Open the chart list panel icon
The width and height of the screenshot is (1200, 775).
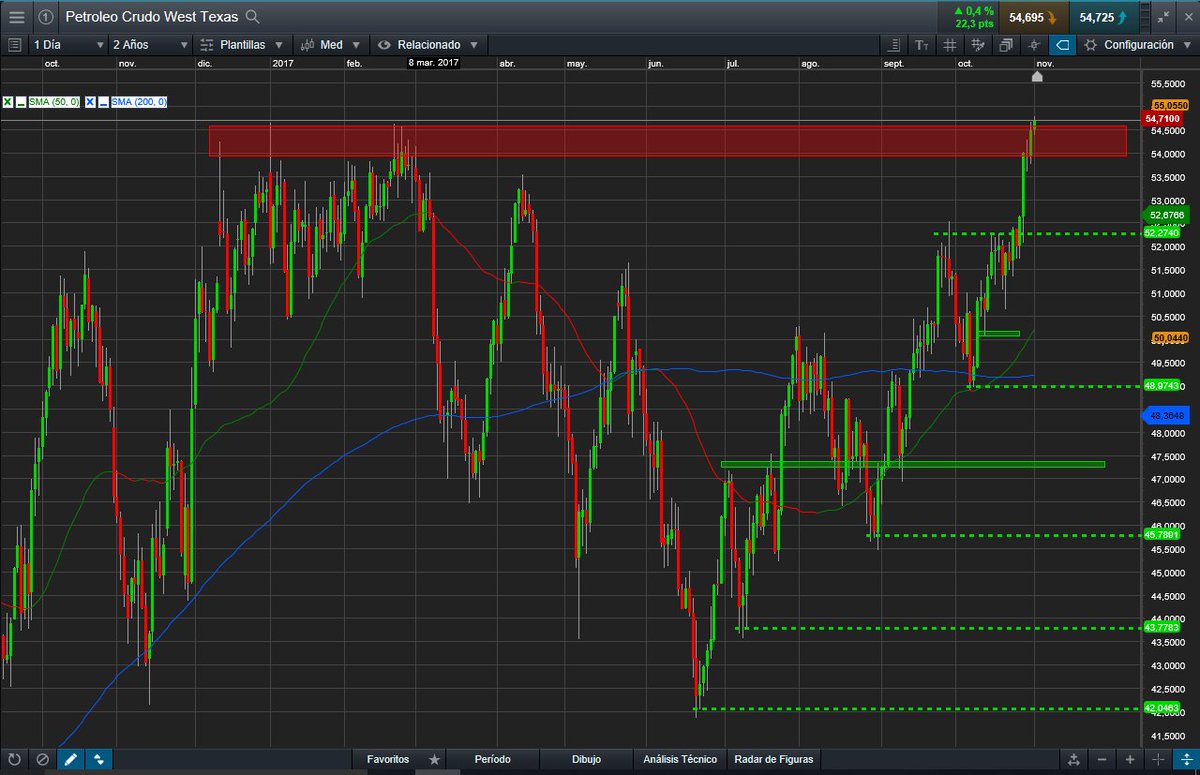[x=14, y=45]
